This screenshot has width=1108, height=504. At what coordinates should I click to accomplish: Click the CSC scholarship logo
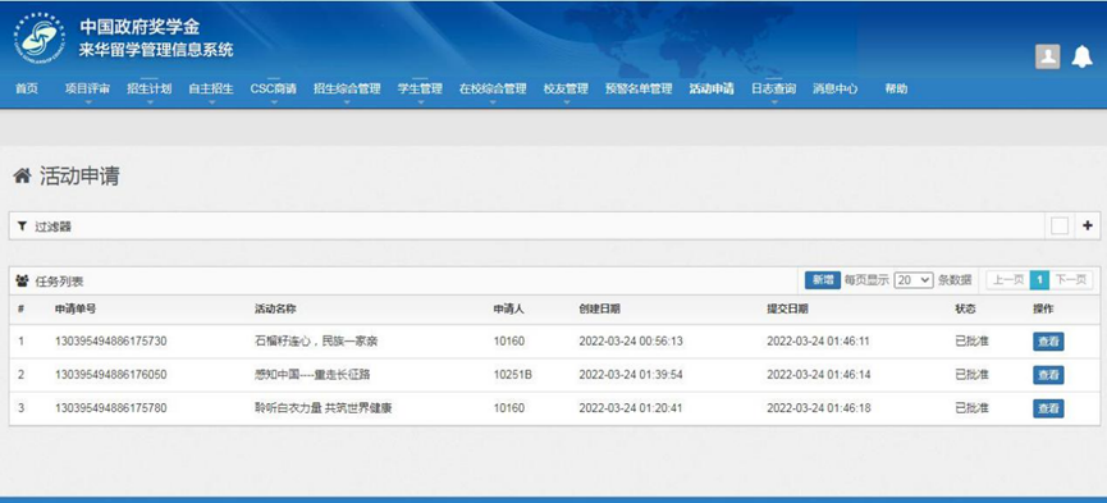39,38
